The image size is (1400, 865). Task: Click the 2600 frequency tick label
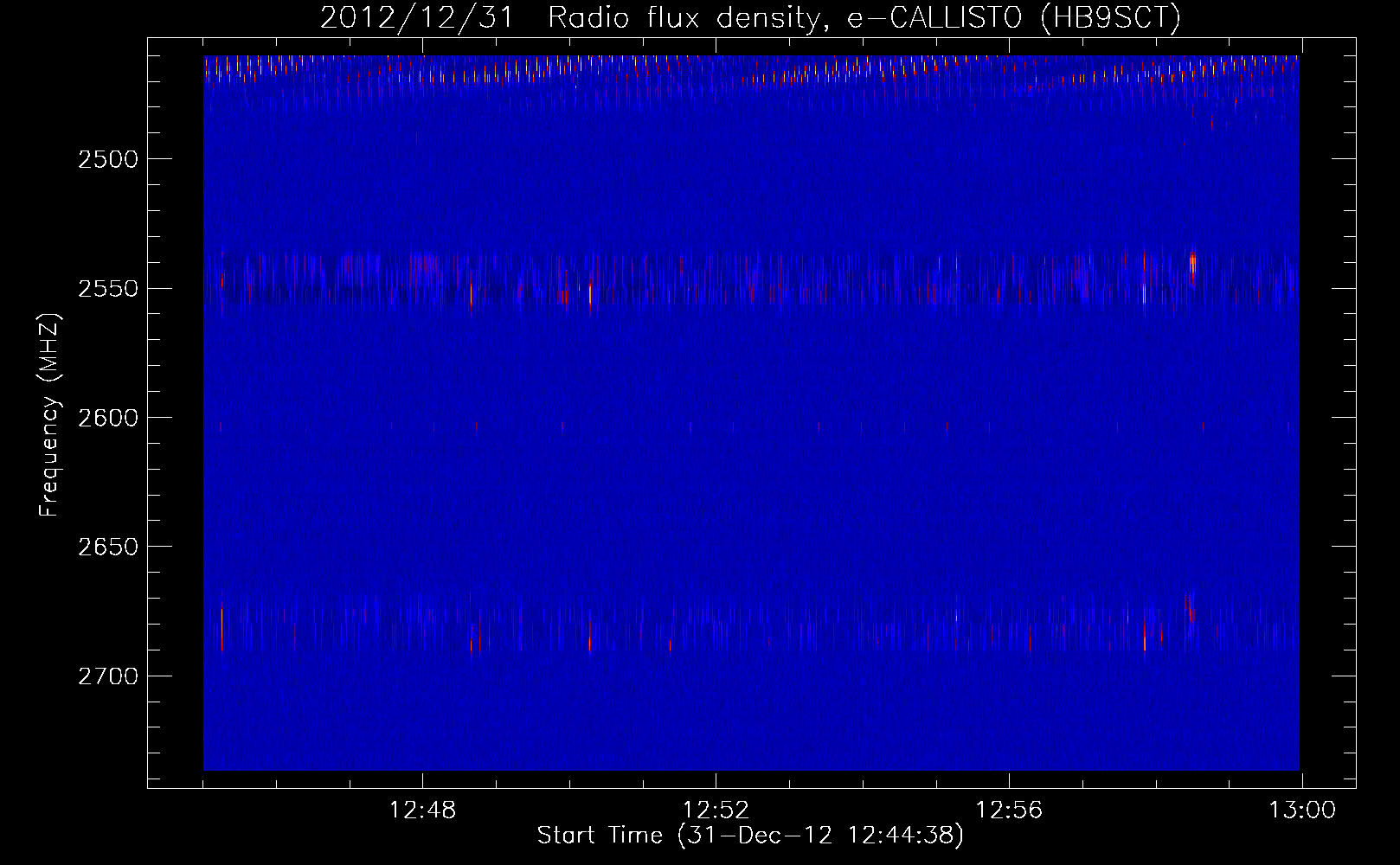[x=107, y=418]
